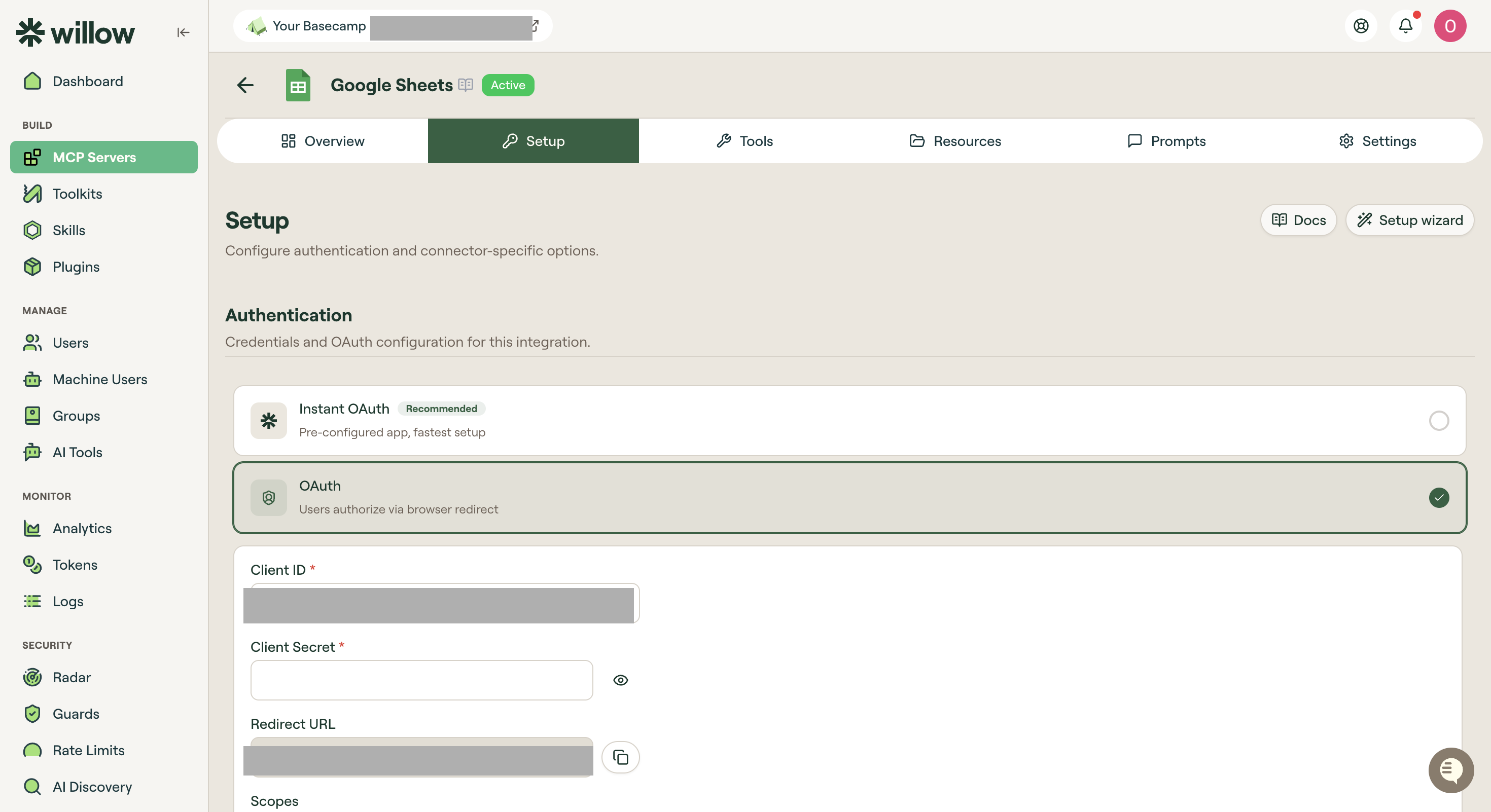Open AI Tools page
The height and width of the screenshot is (812, 1491).
coord(104,452)
